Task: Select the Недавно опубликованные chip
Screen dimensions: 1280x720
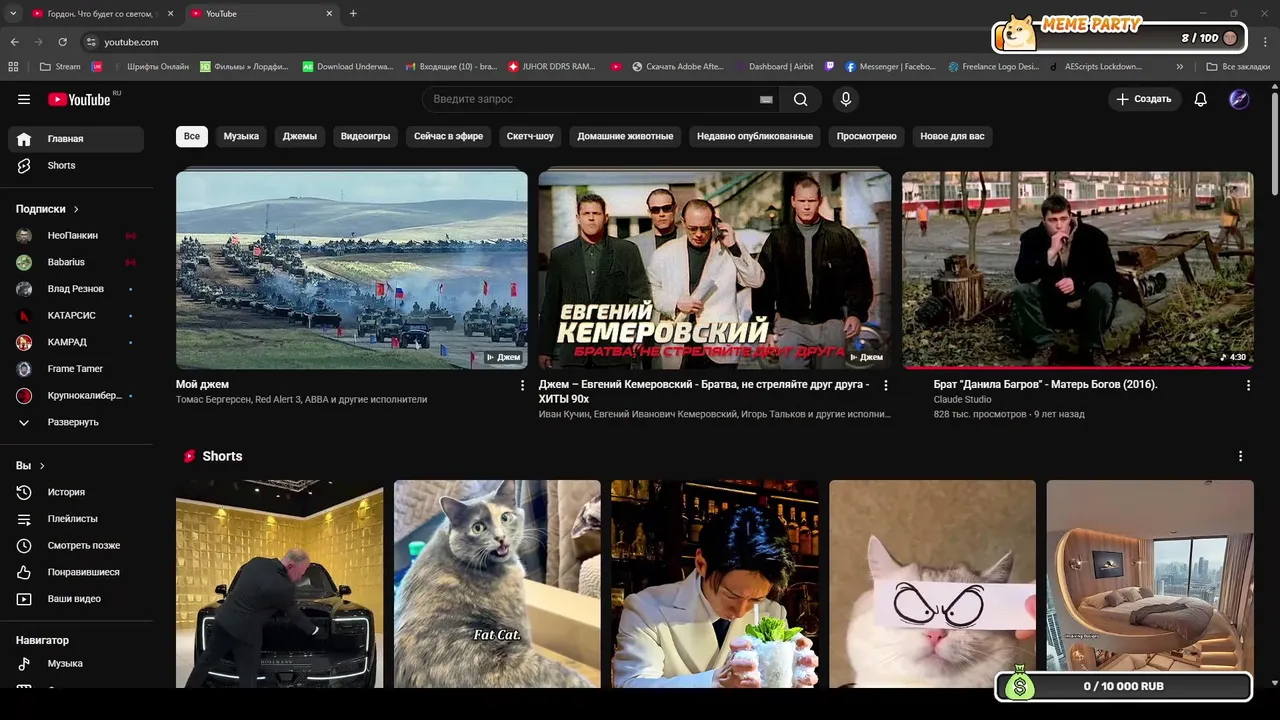Action: pyautogui.click(x=755, y=136)
